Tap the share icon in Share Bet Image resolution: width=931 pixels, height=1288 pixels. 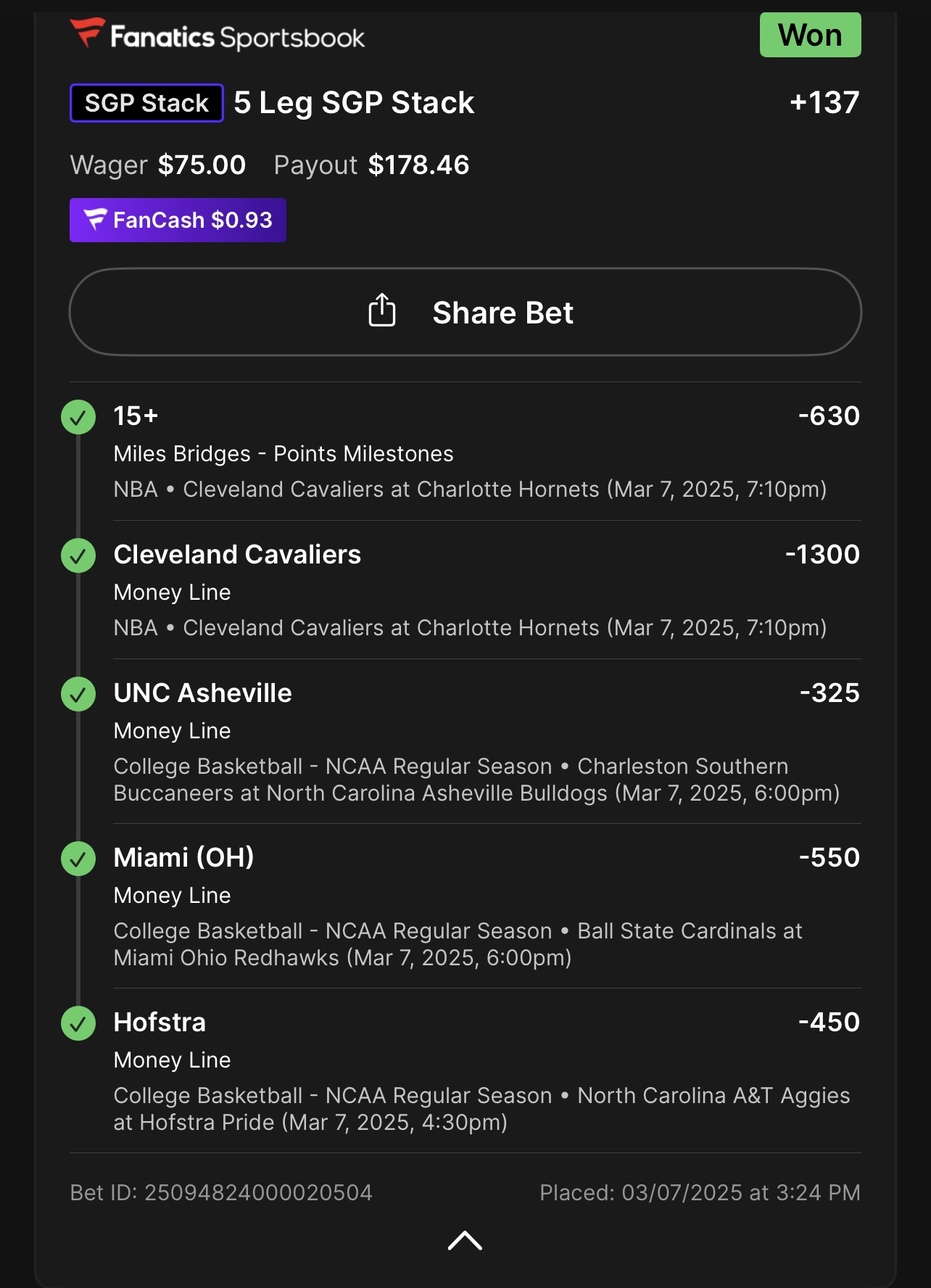click(382, 311)
